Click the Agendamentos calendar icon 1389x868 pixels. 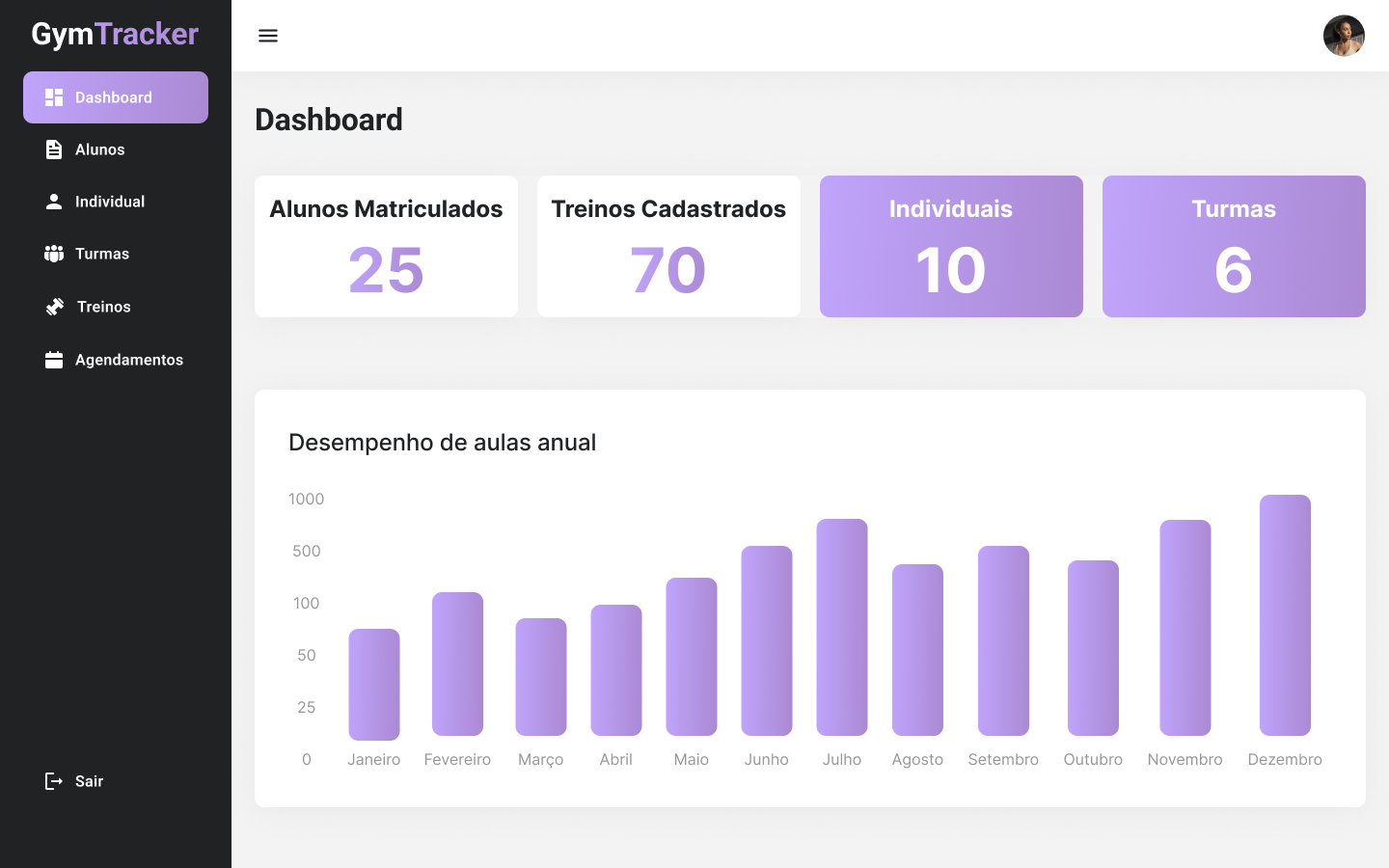click(54, 360)
